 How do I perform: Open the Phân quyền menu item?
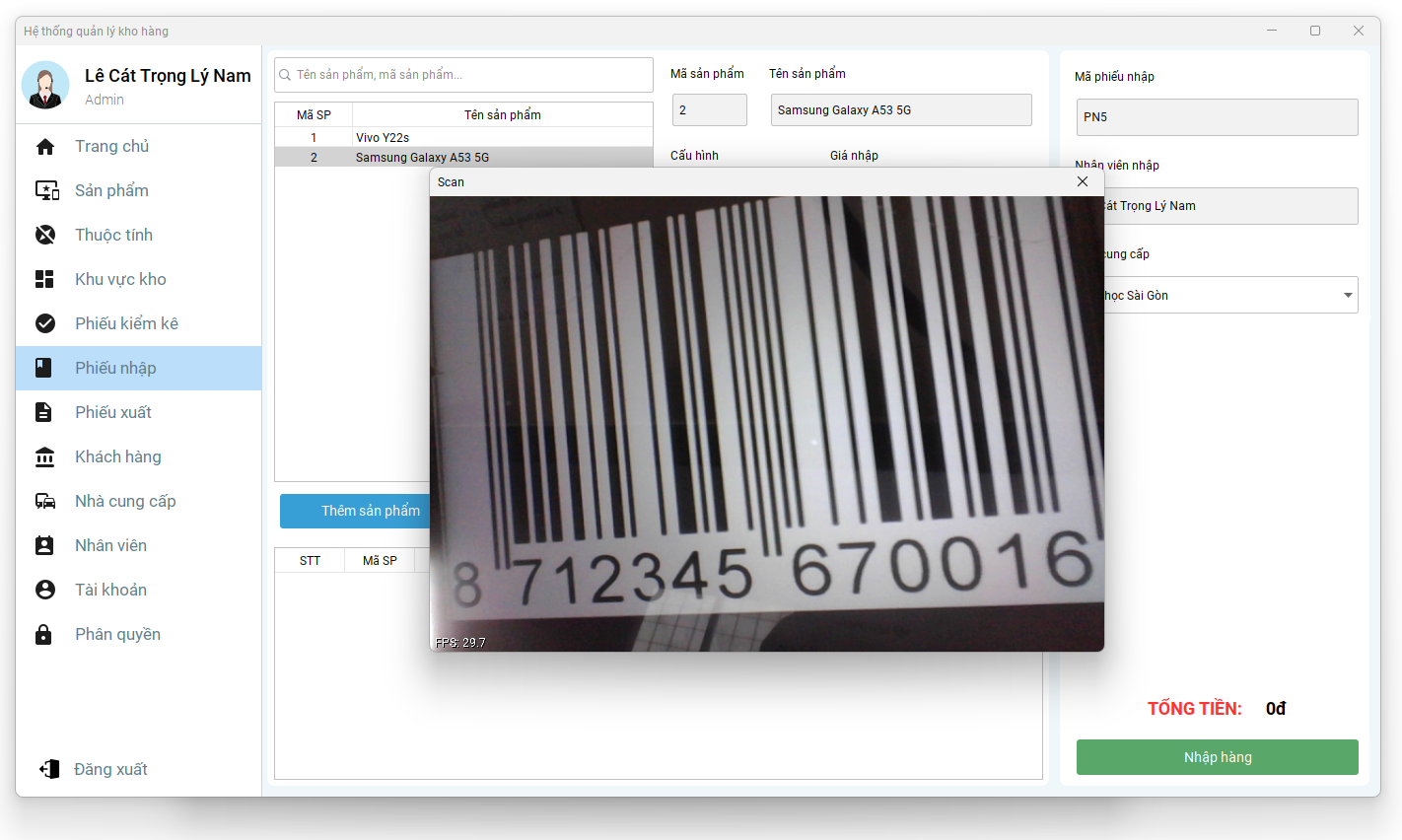tap(138, 634)
